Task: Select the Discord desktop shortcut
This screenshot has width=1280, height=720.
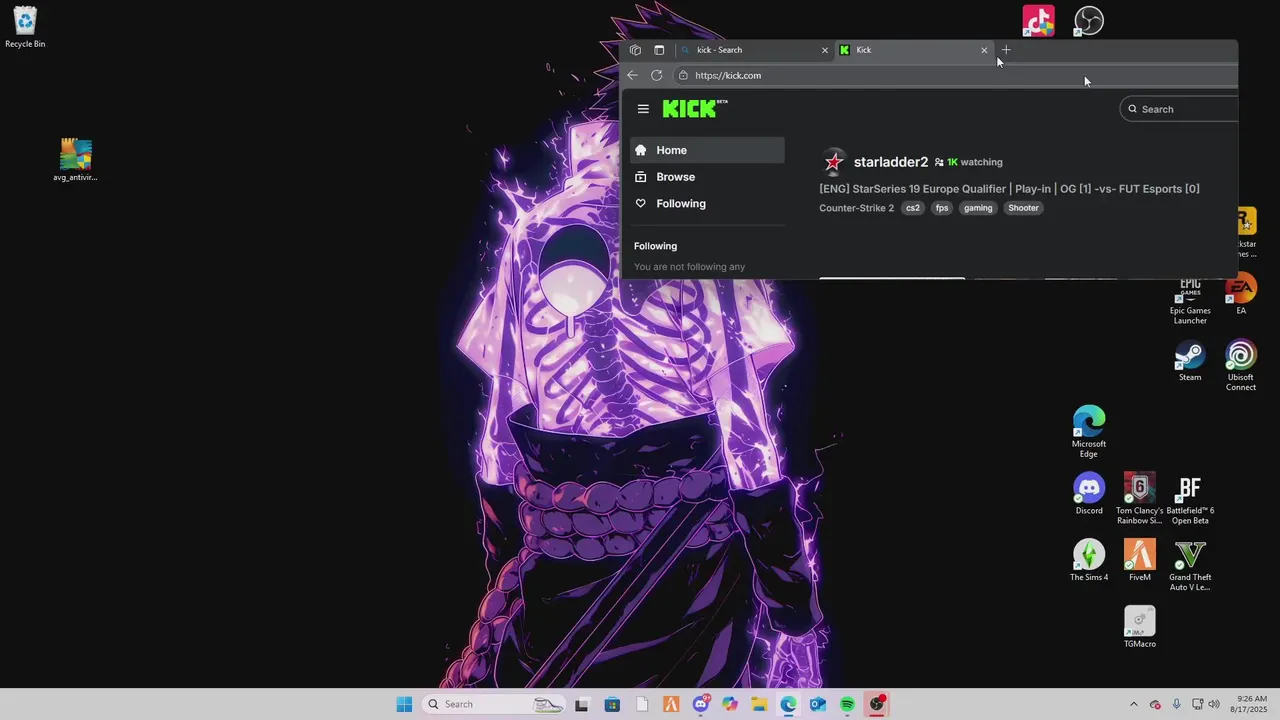Action: [1089, 494]
